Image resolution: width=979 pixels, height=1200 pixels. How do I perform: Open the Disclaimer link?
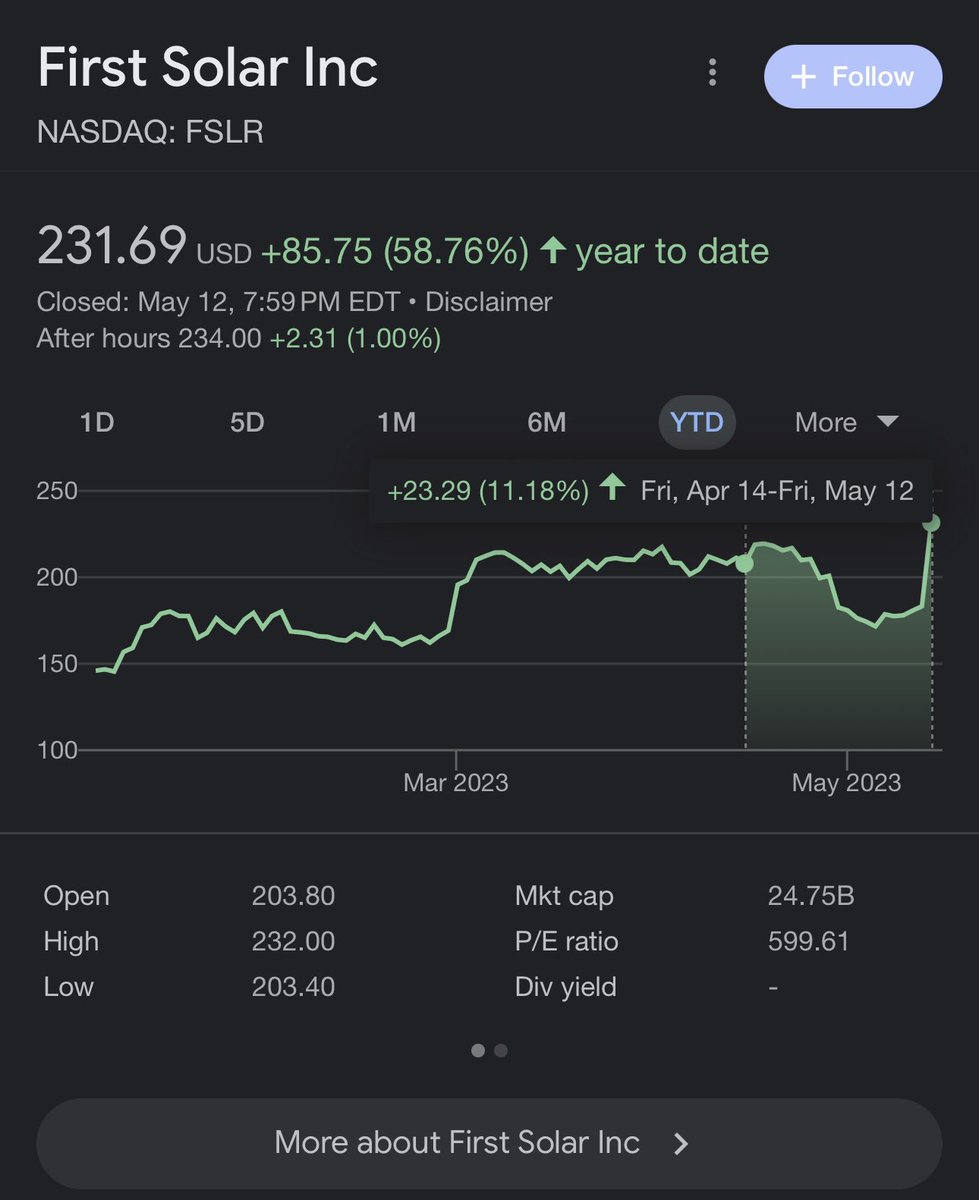(x=489, y=302)
